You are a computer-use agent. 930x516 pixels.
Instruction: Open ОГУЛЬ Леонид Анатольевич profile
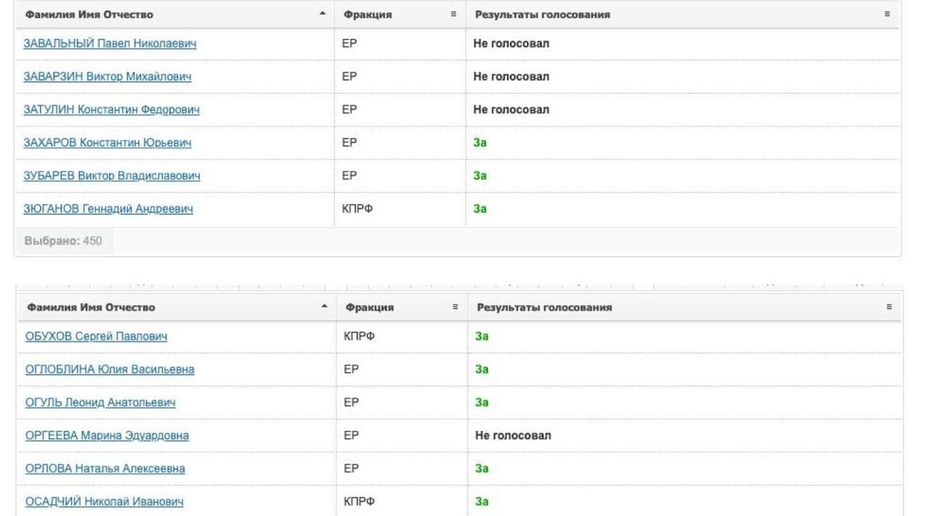click(100, 403)
